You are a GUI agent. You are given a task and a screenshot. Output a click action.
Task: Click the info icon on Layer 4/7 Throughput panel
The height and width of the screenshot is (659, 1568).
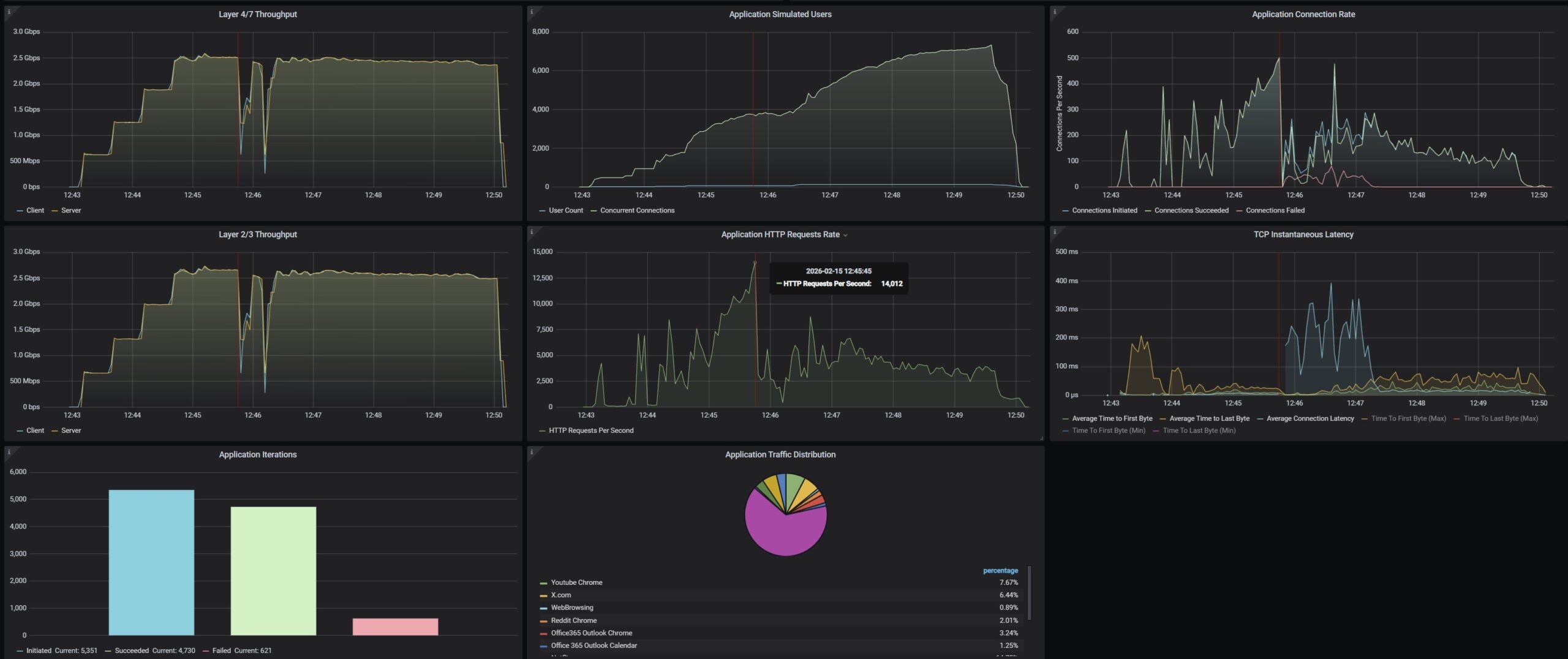point(9,11)
